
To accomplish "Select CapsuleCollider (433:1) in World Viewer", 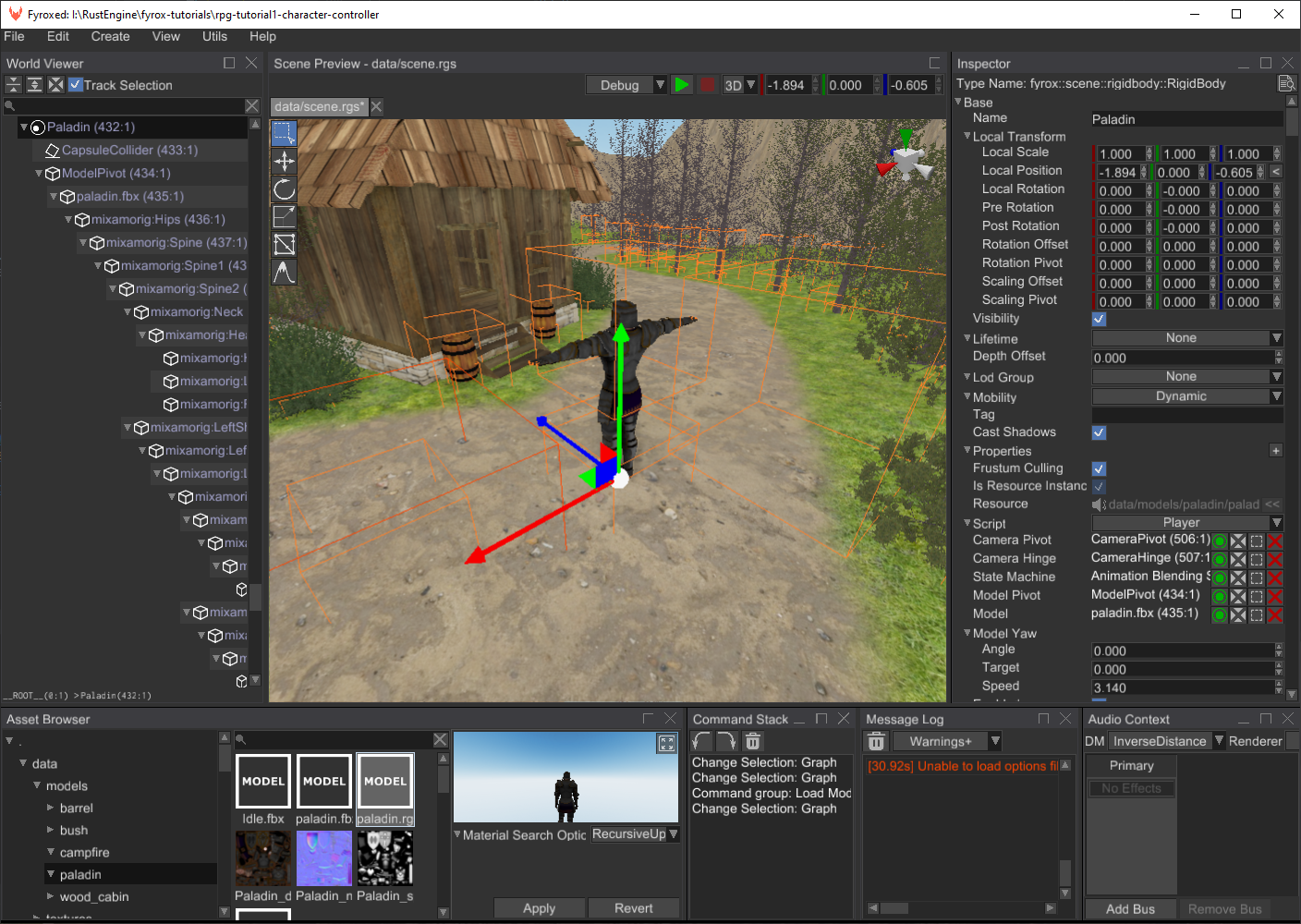I will pos(129,150).
